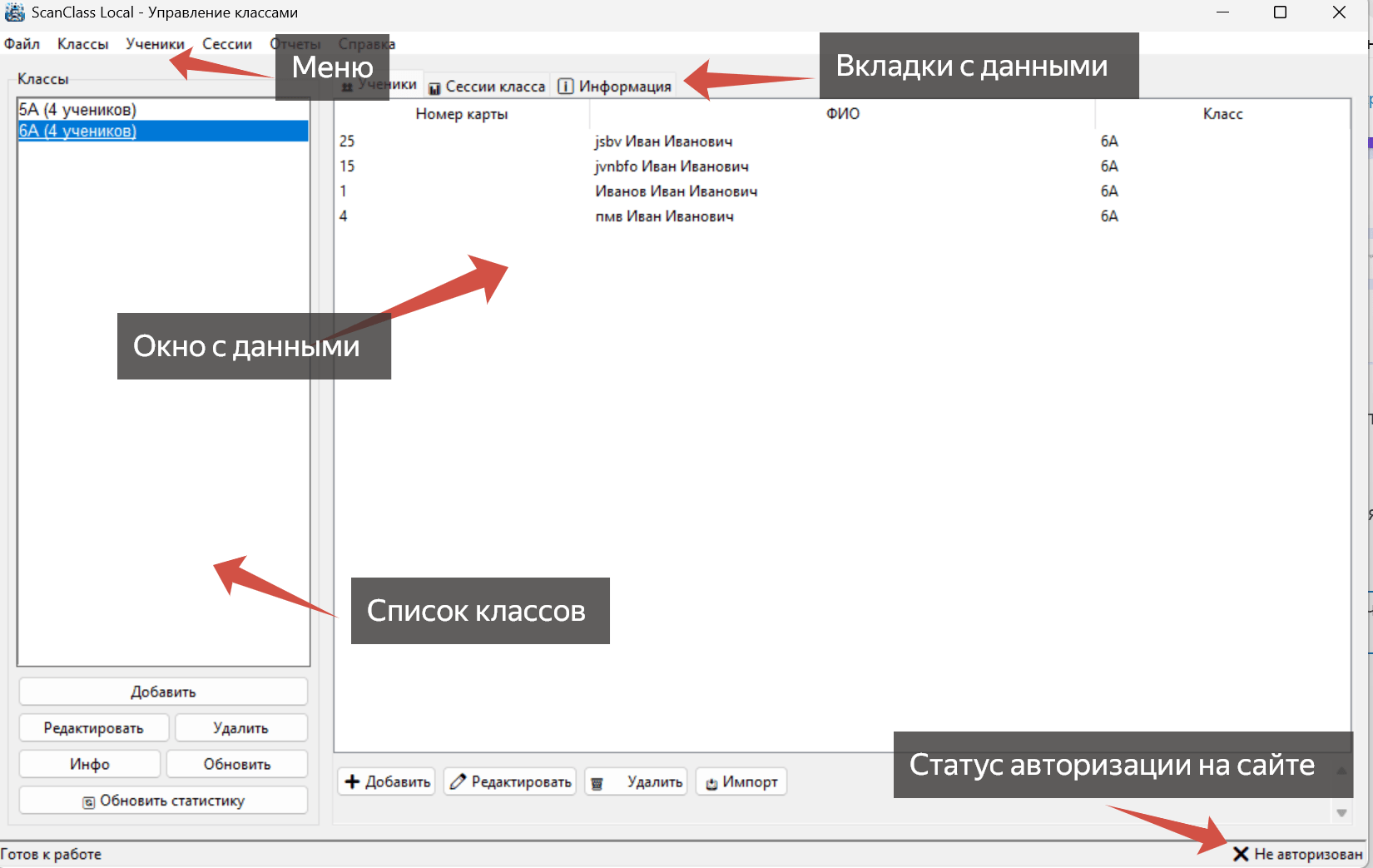Image resolution: width=1373 pixels, height=868 pixels.
Task: Select class 5А in the classes list
Action: tap(77, 110)
